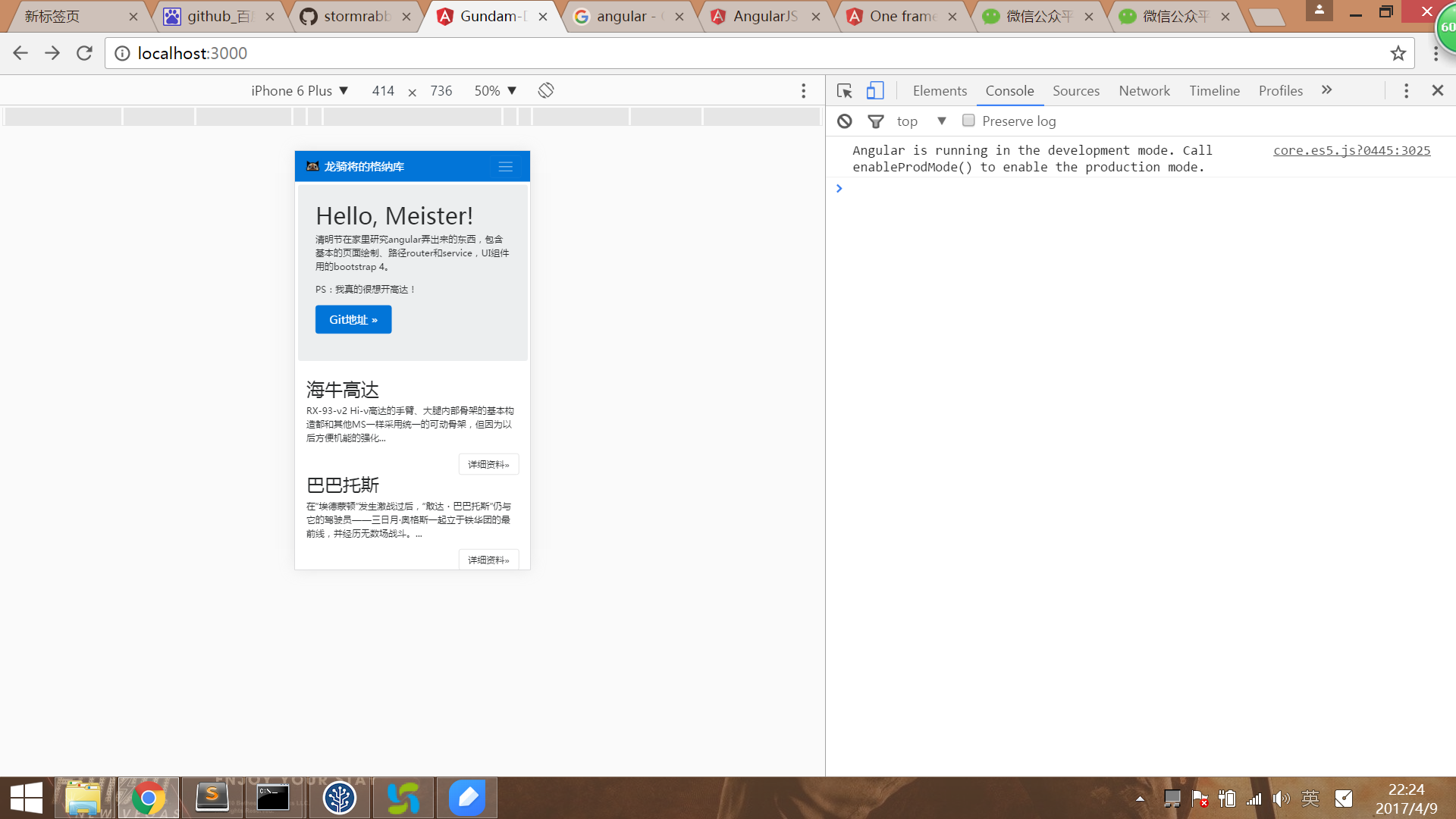Viewport: 1456px width, 819px height.
Task: Click the Chrome taskbar icon
Action: 149,798
